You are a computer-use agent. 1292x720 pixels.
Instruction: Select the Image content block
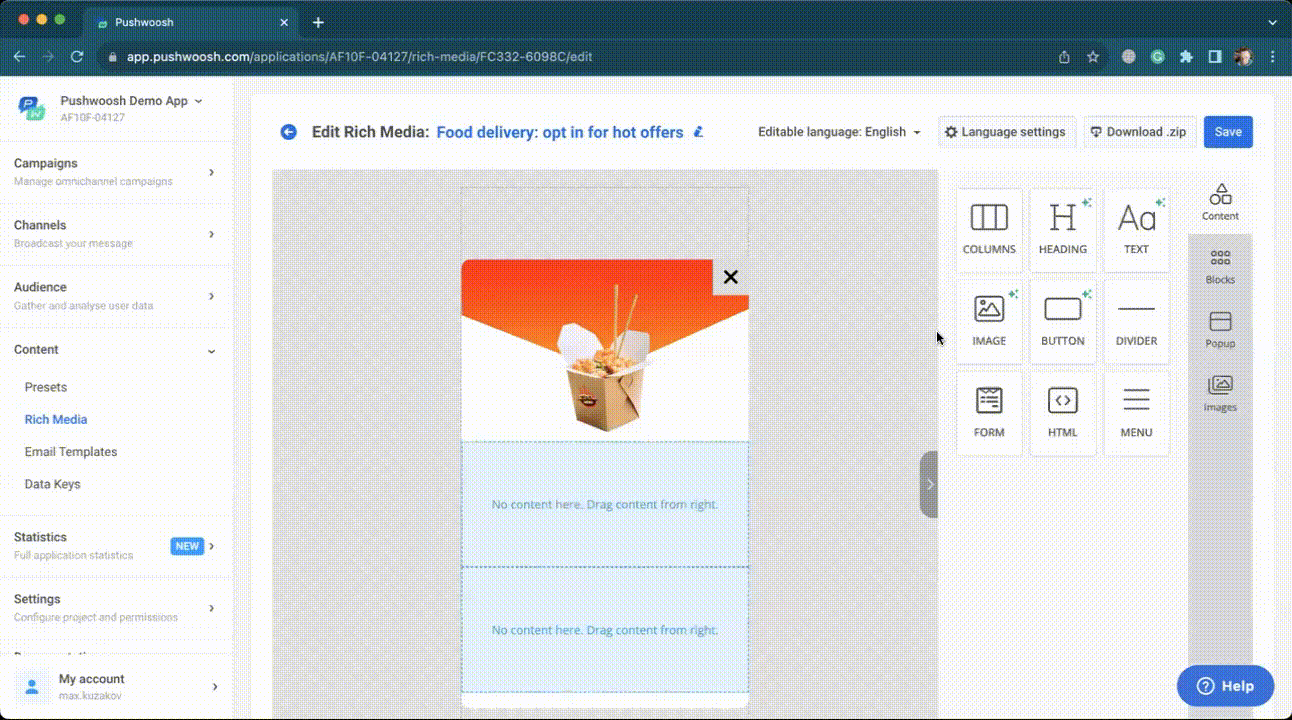click(989, 321)
